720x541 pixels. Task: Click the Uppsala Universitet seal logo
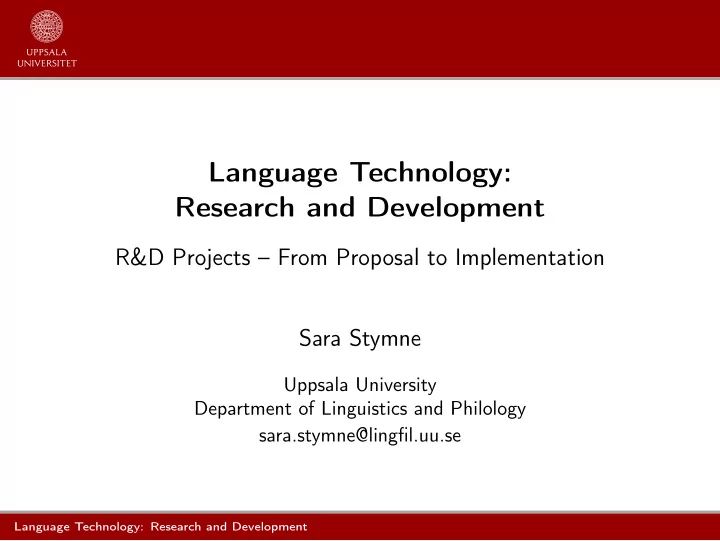click(46, 27)
